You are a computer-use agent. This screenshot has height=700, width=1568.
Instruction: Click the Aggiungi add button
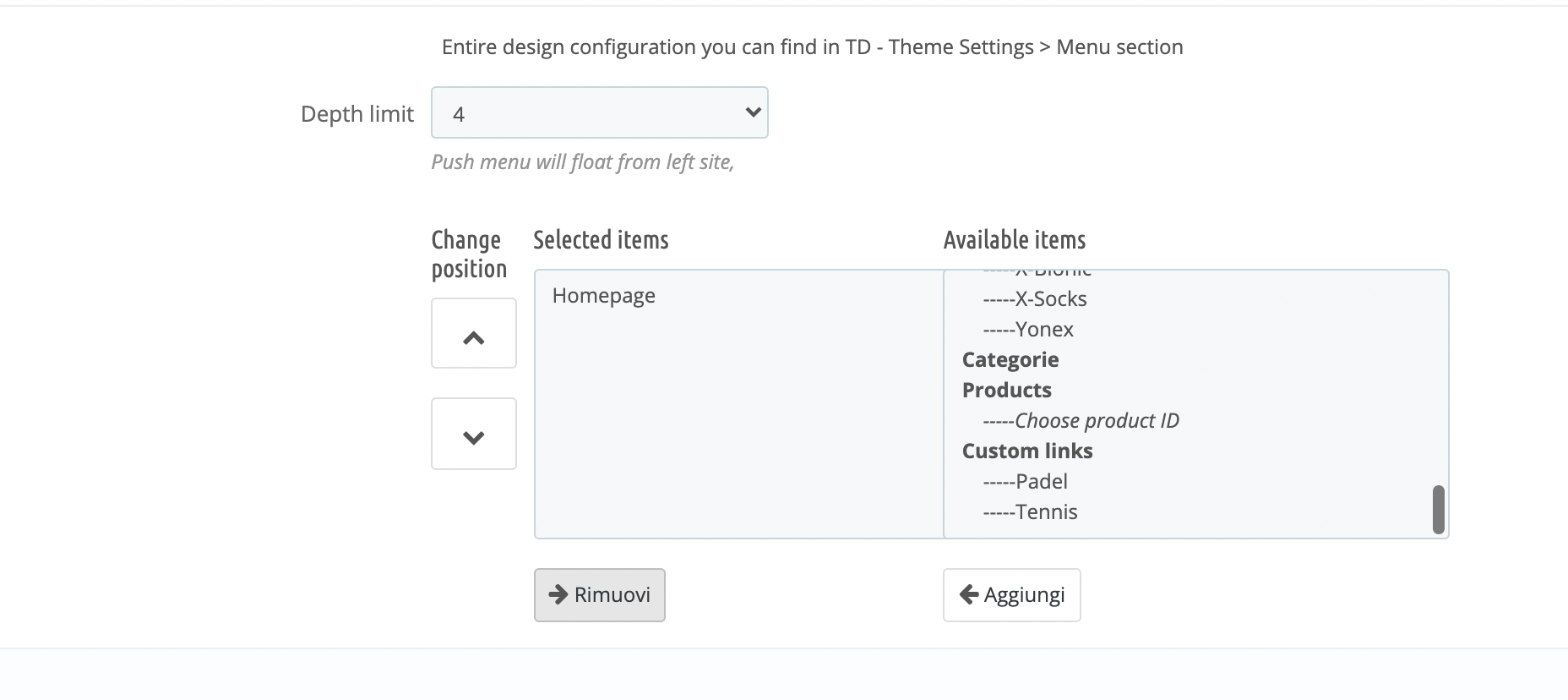click(1012, 595)
